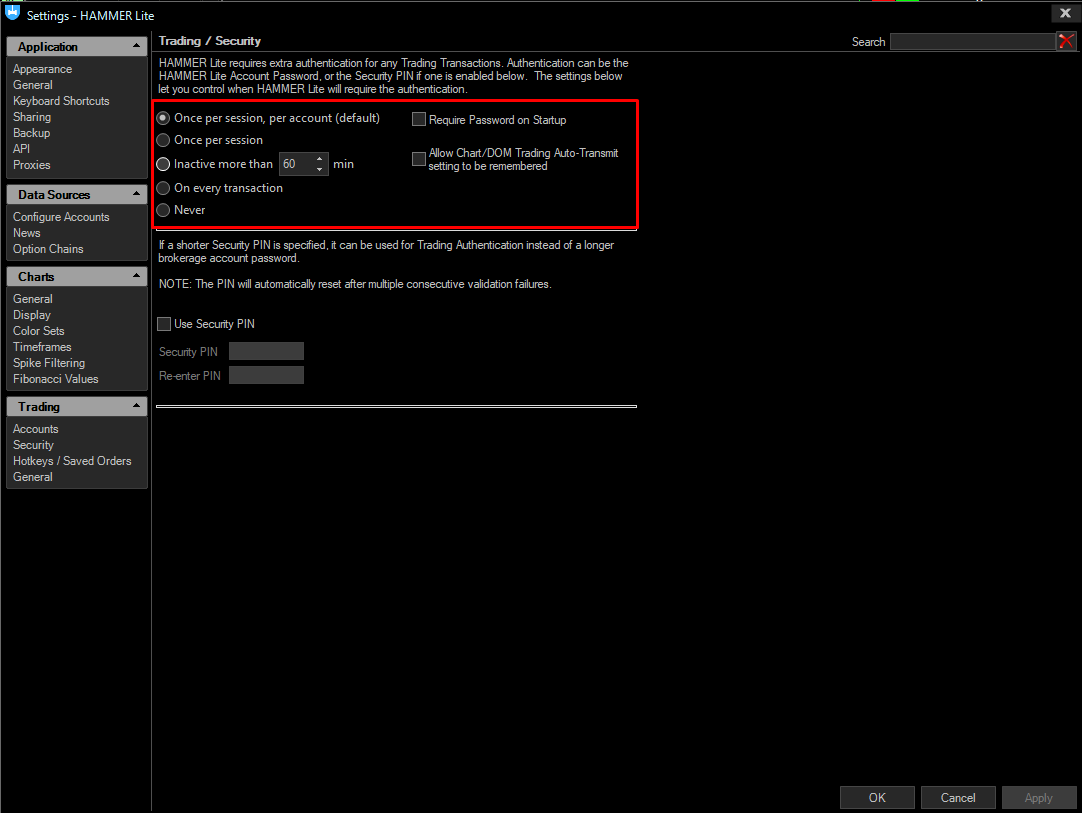The width and height of the screenshot is (1082, 813).
Task: Collapse the Trading section
Action: click(x=136, y=406)
